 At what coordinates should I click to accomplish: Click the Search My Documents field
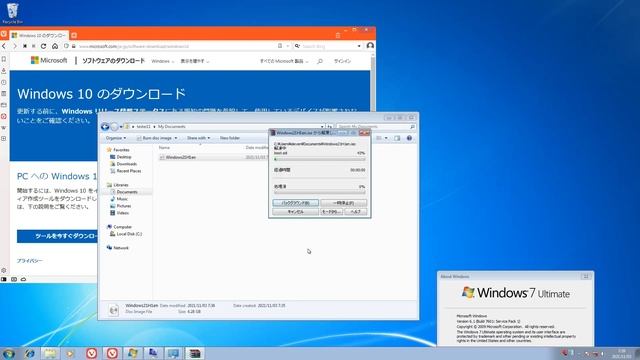(x=376, y=127)
